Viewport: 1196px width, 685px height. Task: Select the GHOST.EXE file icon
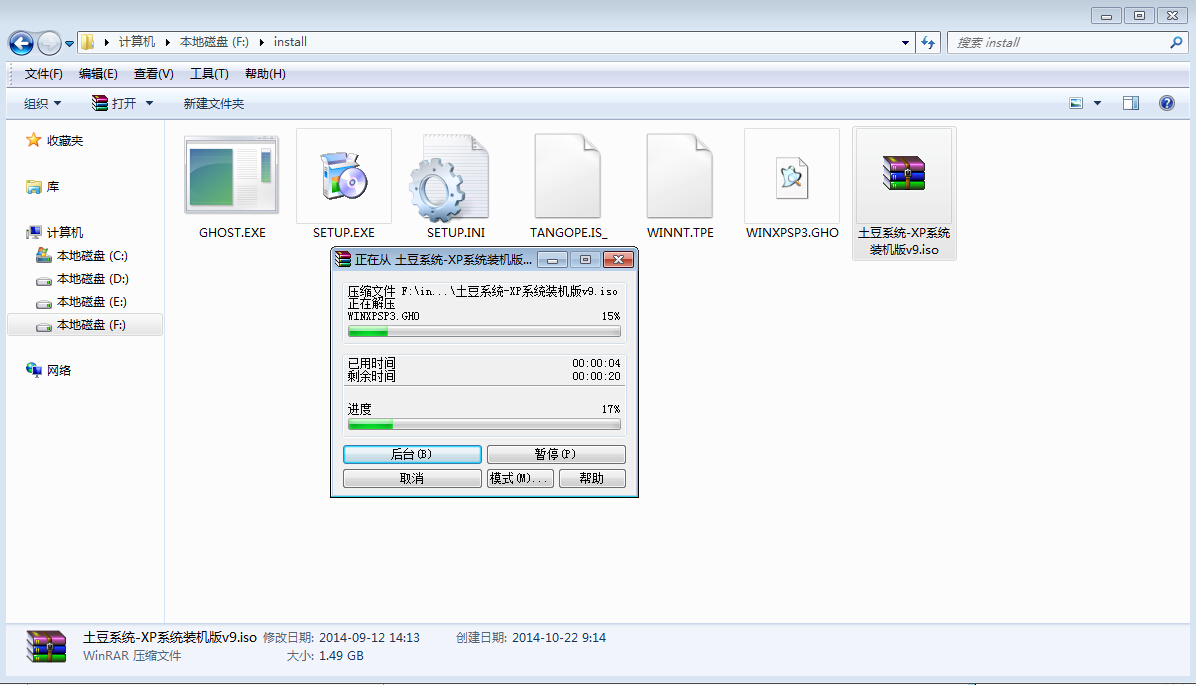pyautogui.click(x=231, y=176)
